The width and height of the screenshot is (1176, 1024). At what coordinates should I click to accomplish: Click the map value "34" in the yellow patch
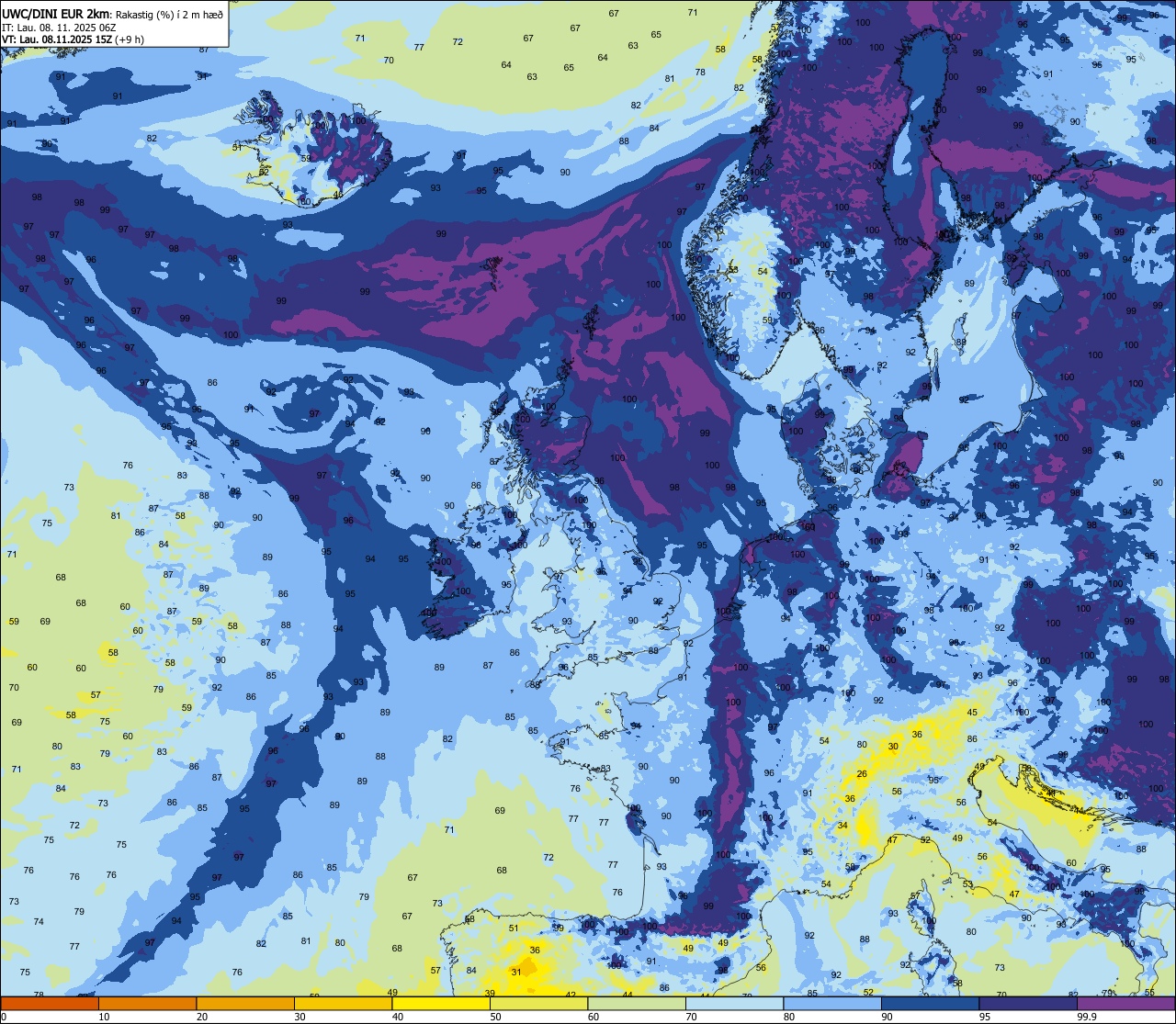click(x=842, y=826)
